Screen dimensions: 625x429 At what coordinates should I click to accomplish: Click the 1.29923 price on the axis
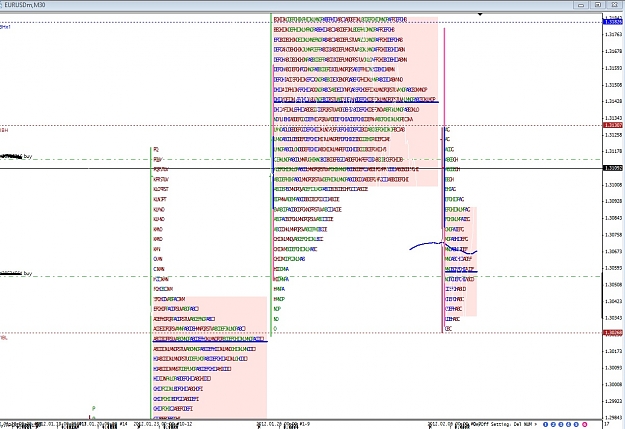(x=614, y=401)
